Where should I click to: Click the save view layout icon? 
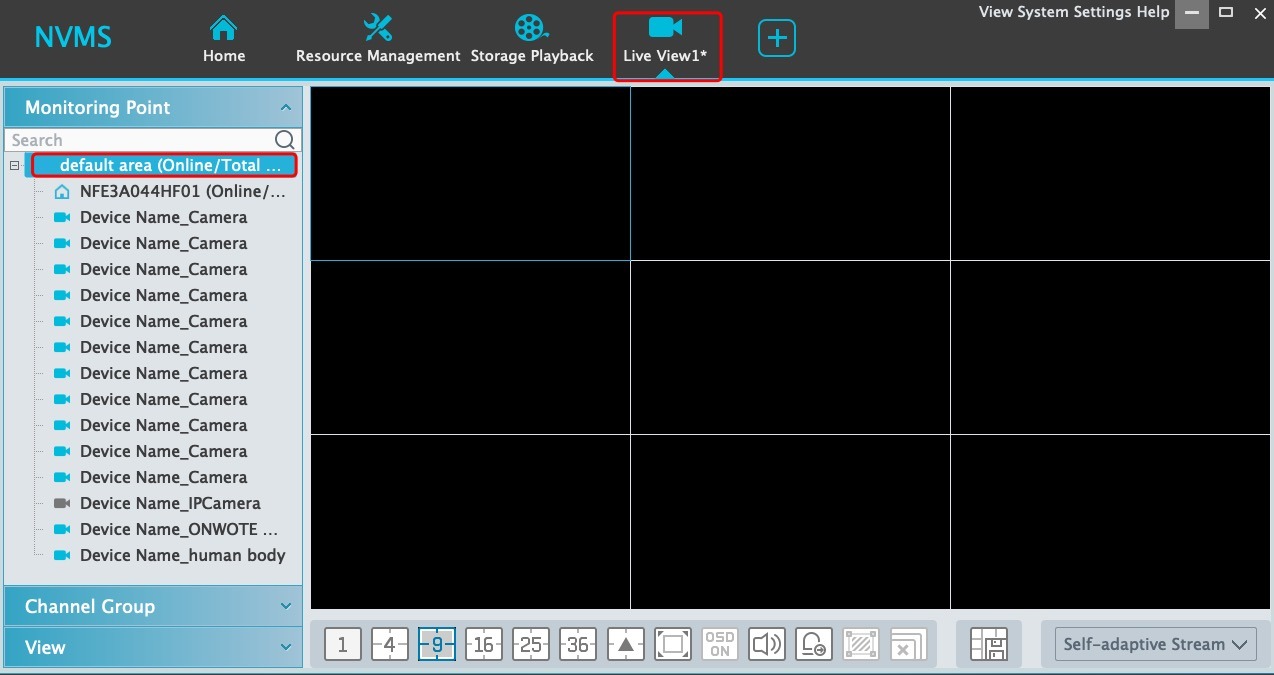(x=989, y=645)
